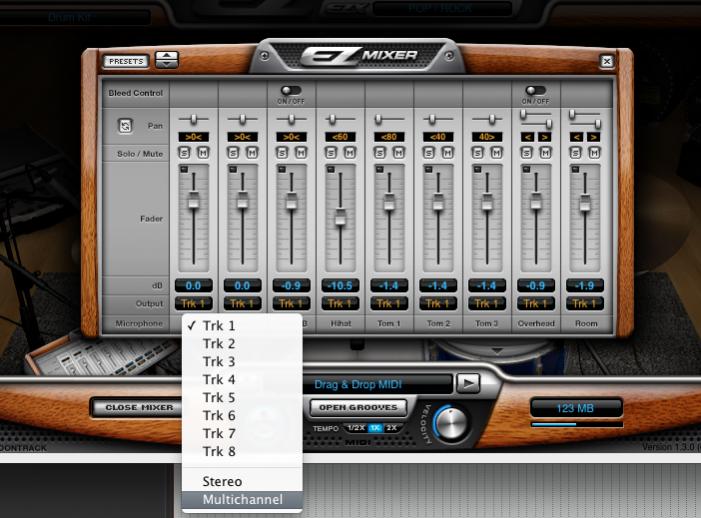Solo the Tom 1 channel
The width and height of the screenshot is (701, 518).
tap(380, 153)
